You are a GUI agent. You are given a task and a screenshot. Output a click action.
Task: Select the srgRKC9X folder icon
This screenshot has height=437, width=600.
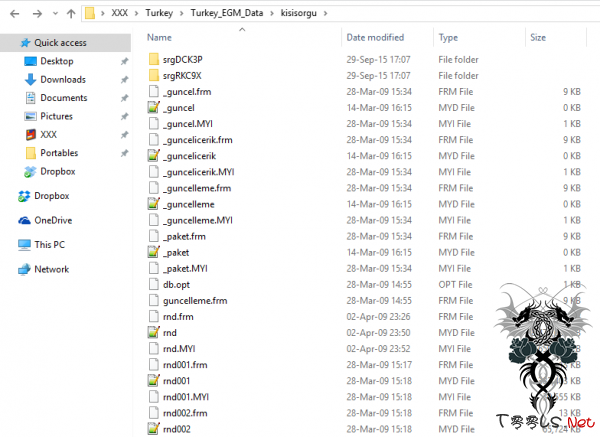click(153, 75)
